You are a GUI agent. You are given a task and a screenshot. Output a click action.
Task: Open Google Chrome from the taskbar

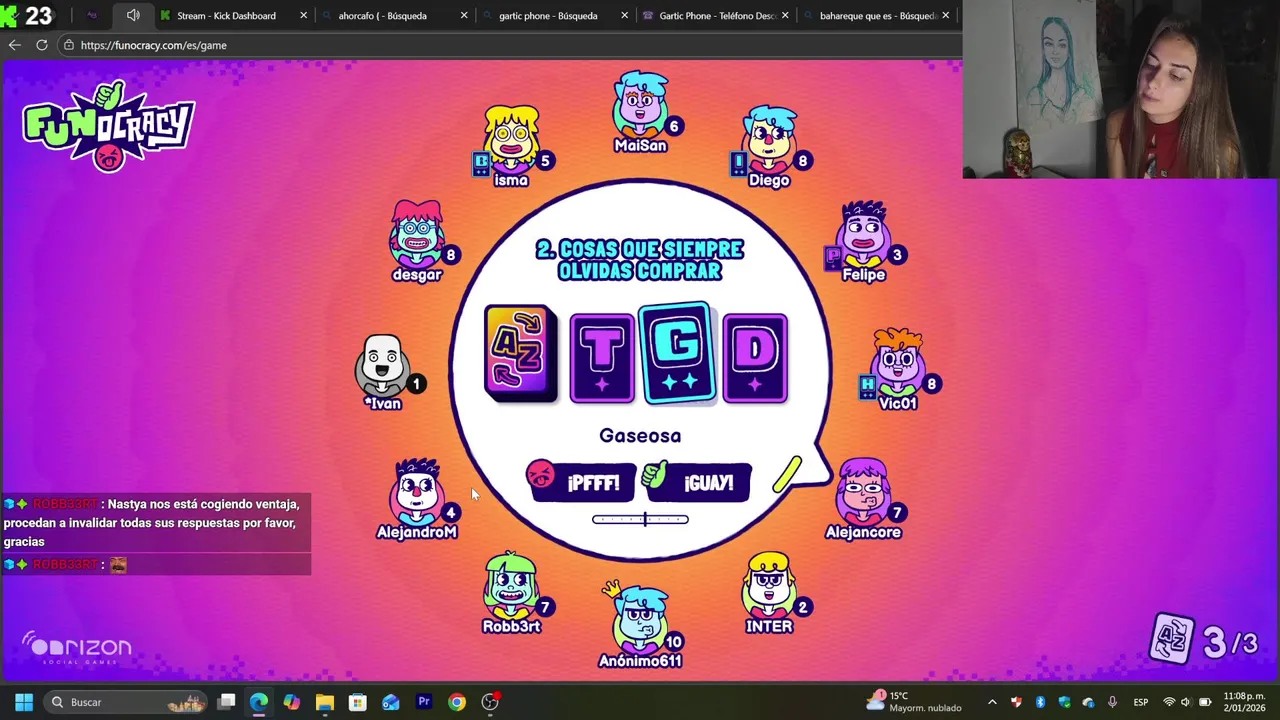[x=457, y=702]
